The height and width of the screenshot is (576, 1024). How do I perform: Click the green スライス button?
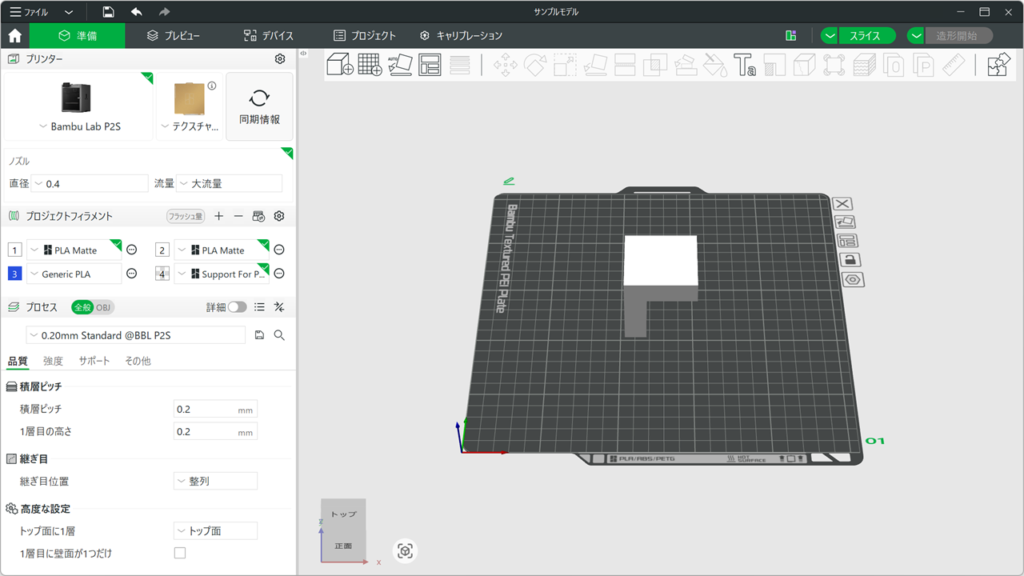[x=865, y=36]
